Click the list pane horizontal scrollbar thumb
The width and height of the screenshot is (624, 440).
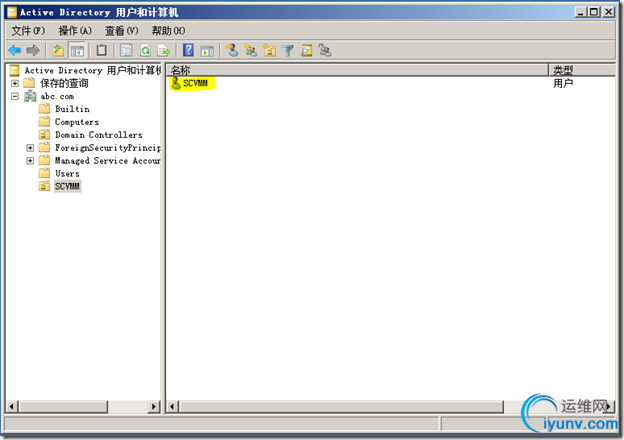(341, 406)
